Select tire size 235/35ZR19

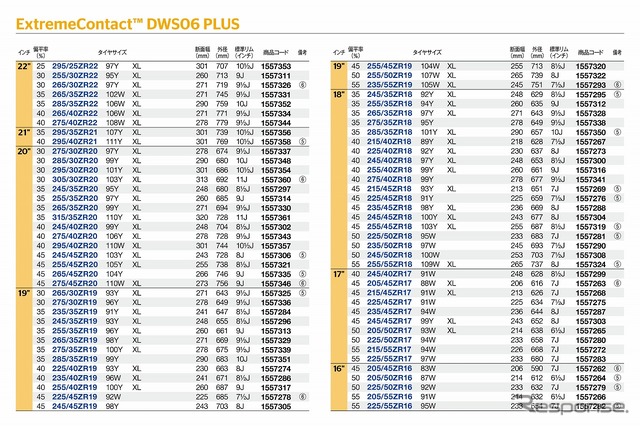pyautogui.click(x=75, y=312)
